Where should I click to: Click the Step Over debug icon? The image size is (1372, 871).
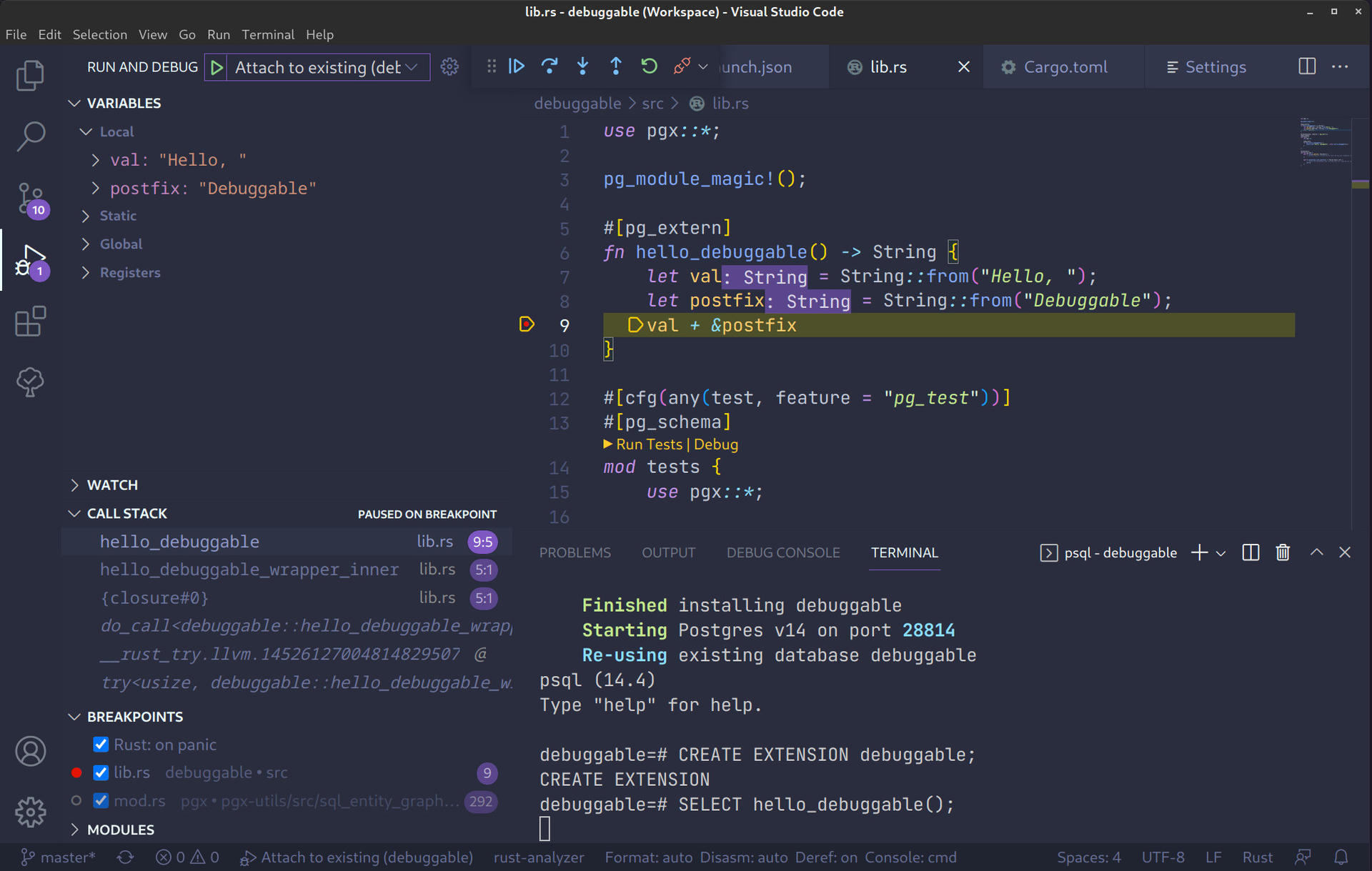(549, 66)
